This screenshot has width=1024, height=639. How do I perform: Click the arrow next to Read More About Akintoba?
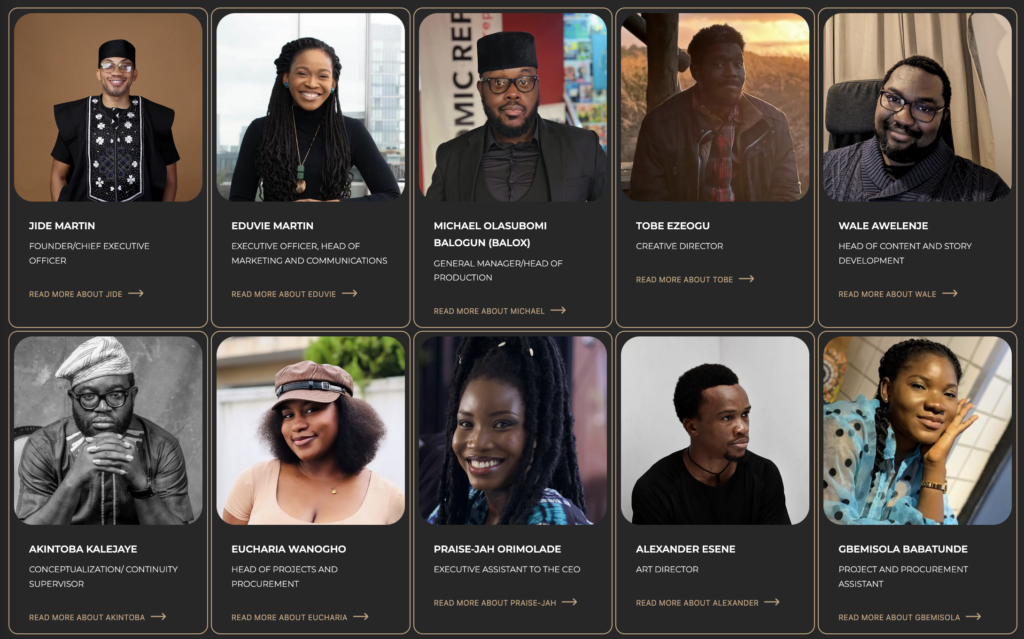158,617
